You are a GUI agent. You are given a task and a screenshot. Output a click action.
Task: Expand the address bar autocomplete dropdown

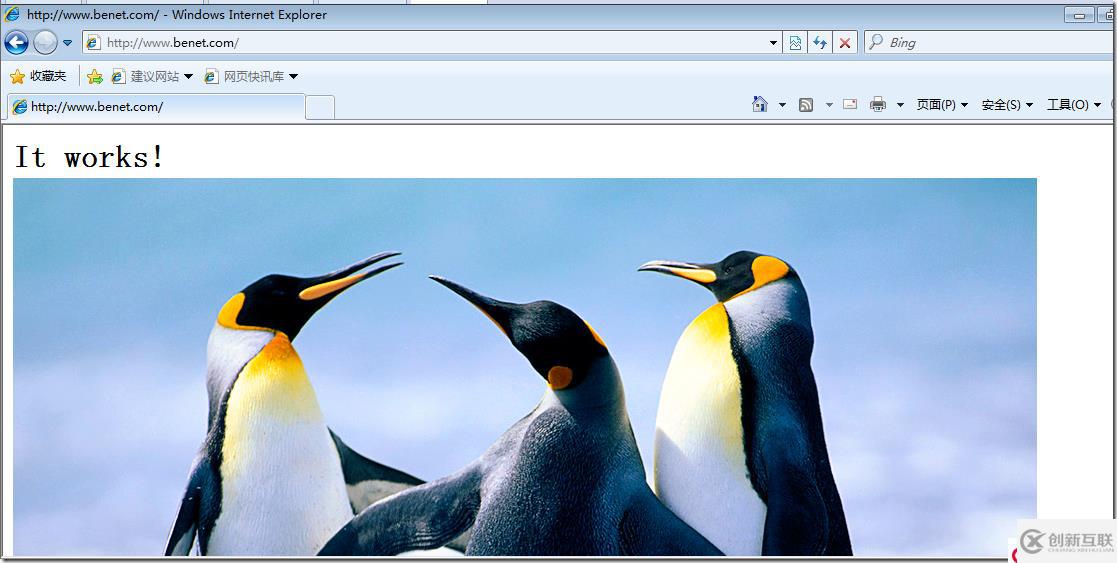774,43
